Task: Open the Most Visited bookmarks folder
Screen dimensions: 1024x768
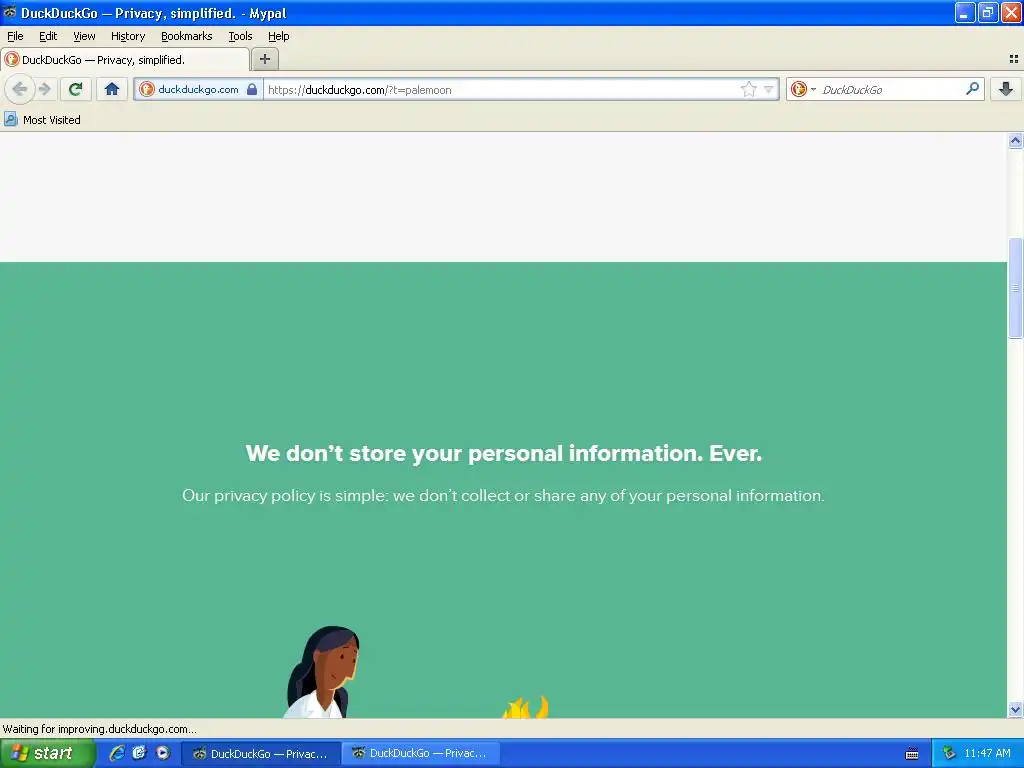Action: [x=42, y=120]
